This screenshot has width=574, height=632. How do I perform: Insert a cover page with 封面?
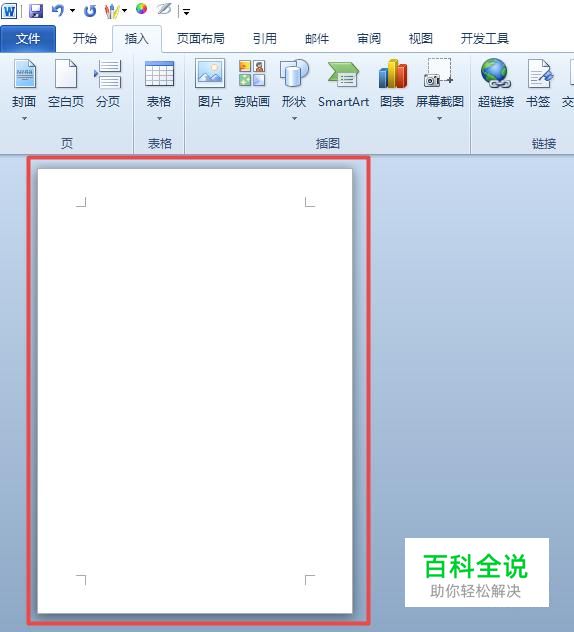[24, 83]
